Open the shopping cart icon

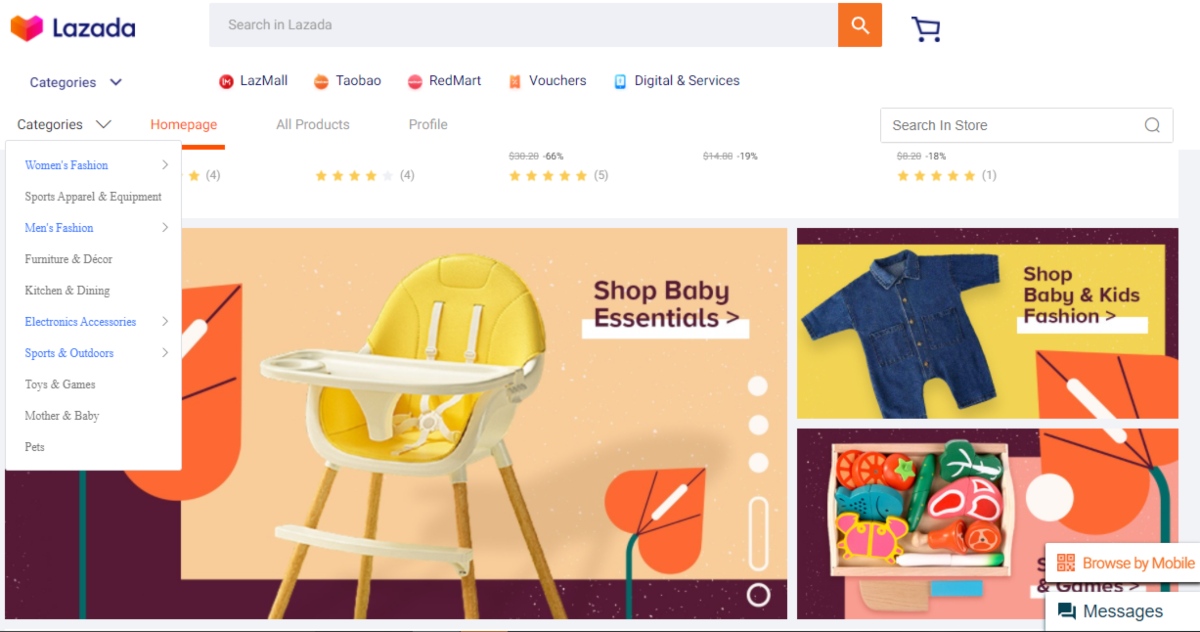pyautogui.click(x=926, y=29)
